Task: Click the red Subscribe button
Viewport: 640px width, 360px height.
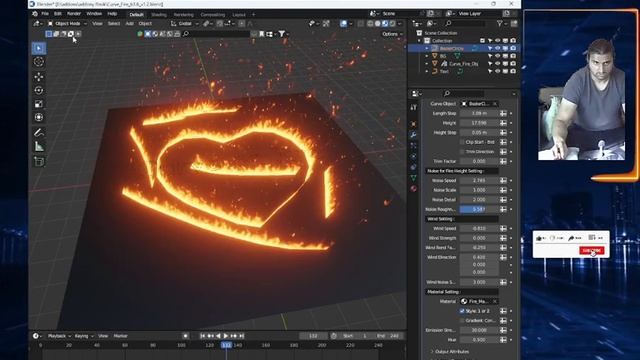Action: 591,250
